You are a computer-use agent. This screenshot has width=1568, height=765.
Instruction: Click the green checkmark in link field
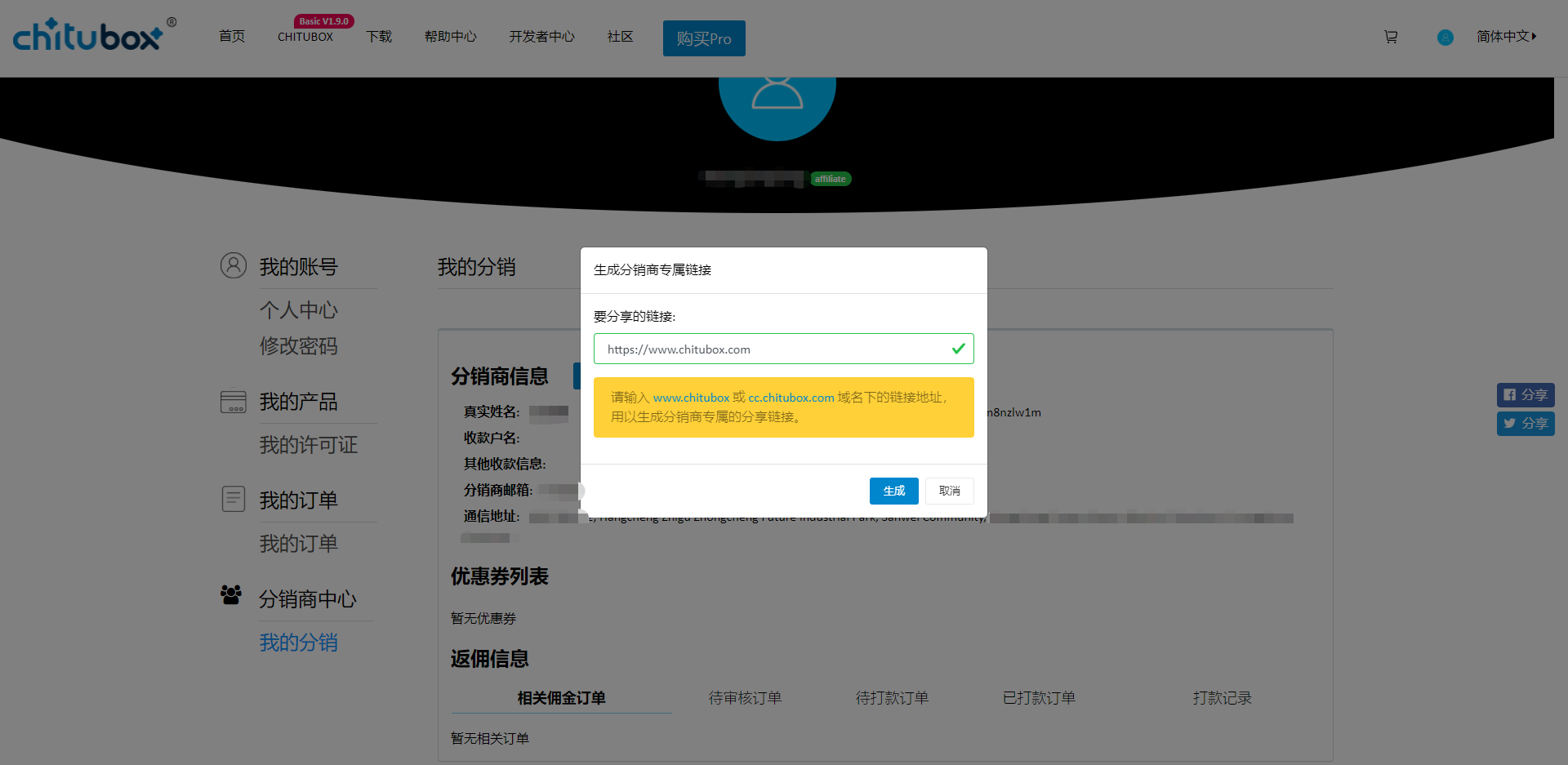[959, 349]
